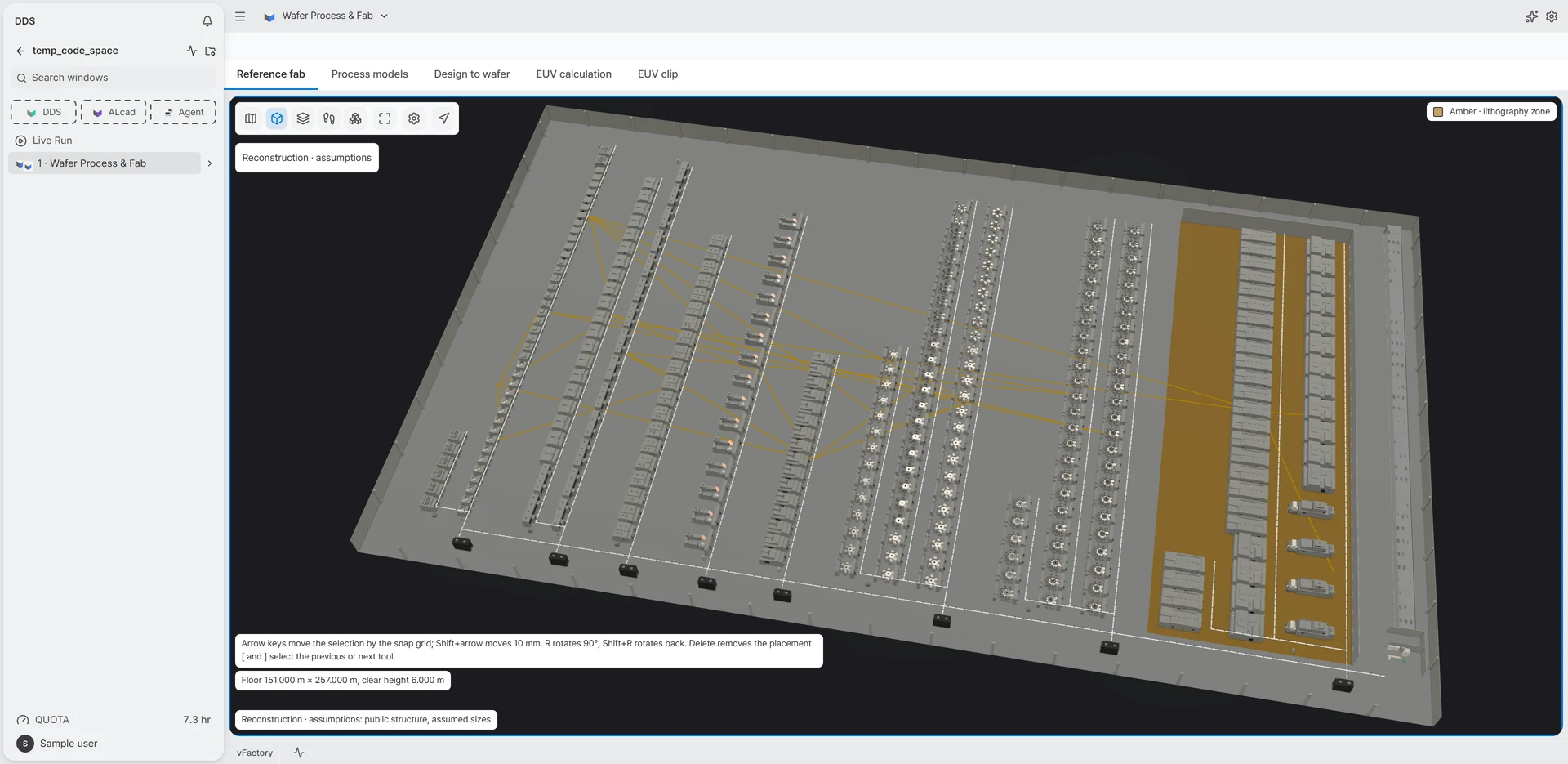Click the notification bell icon
Viewport: 1568px width, 764px height.
(x=207, y=21)
